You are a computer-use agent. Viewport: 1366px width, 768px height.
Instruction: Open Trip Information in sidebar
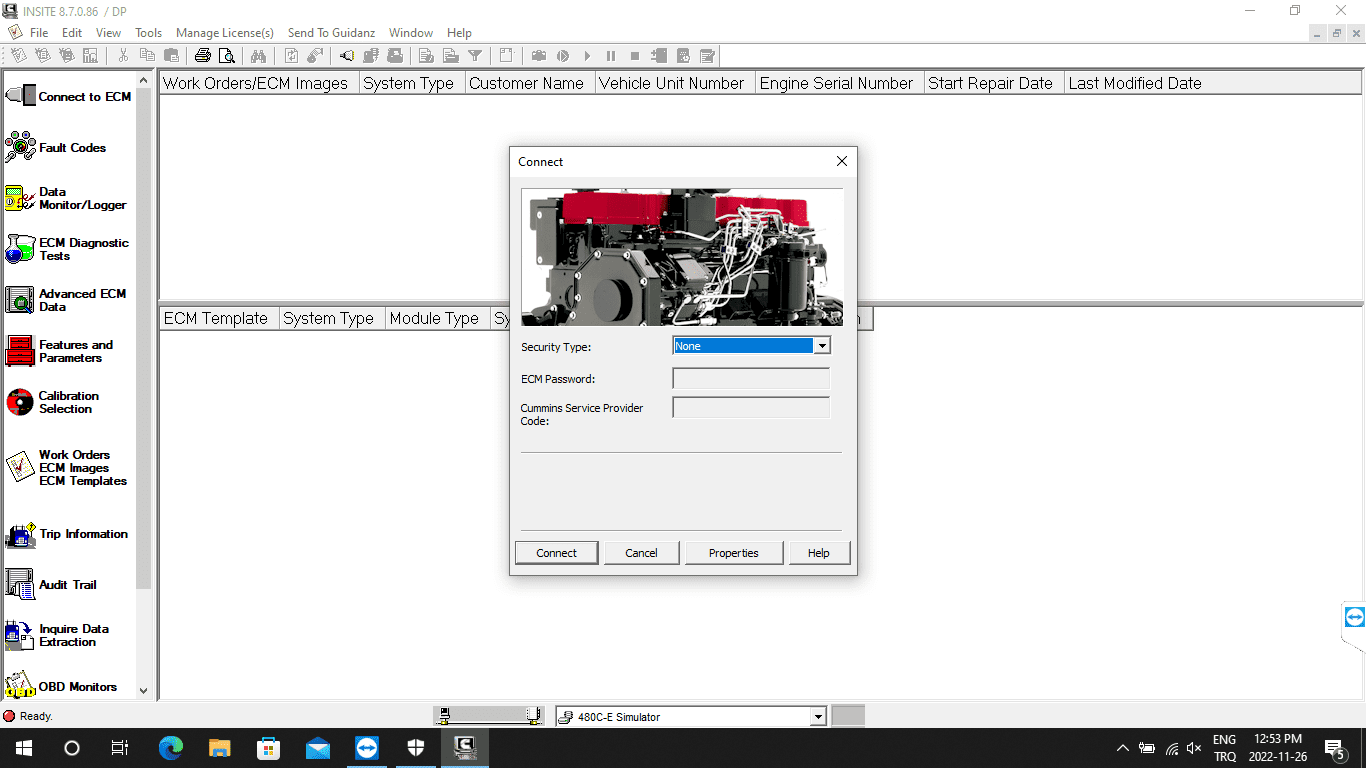click(21, 535)
